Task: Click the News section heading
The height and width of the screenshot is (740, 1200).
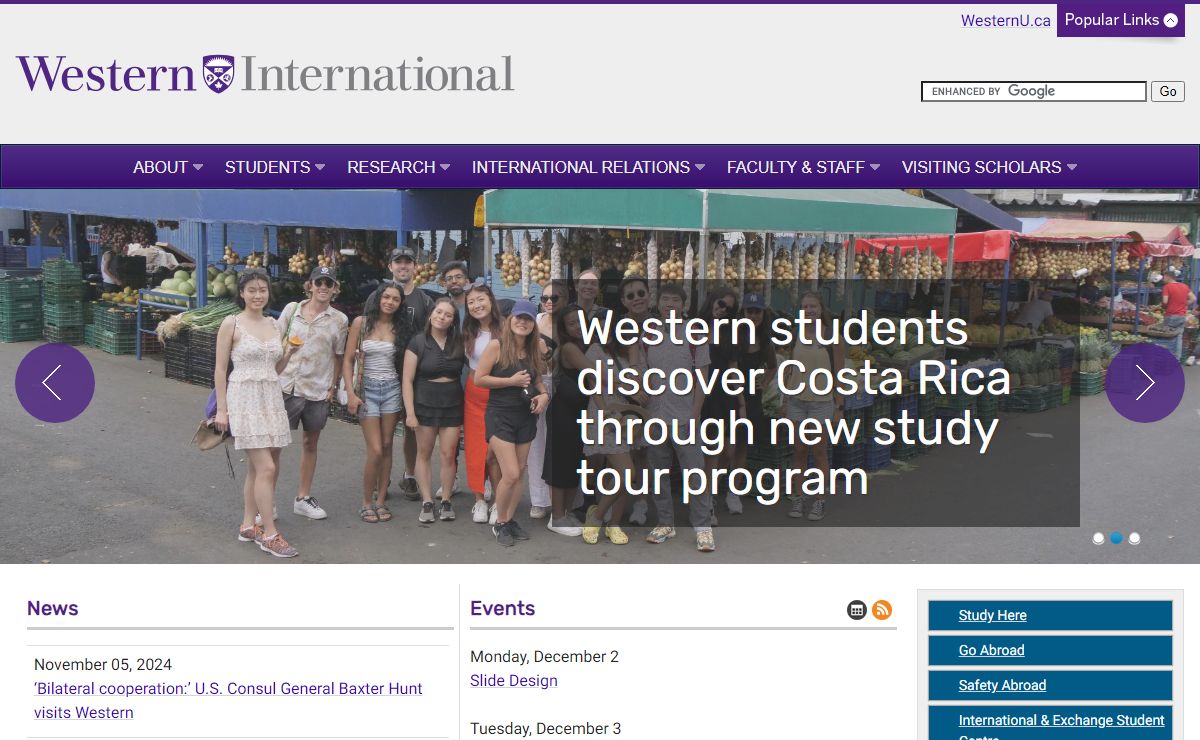Action: pos(53,608)
